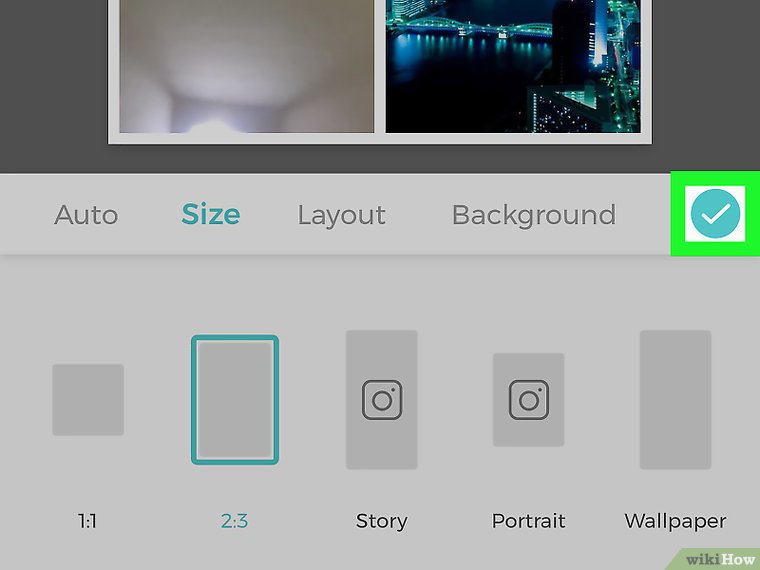The height and width of the screenshot is (570, 760).
Task: Tap the Instagram icon on Story size
Action: point(381,400)
